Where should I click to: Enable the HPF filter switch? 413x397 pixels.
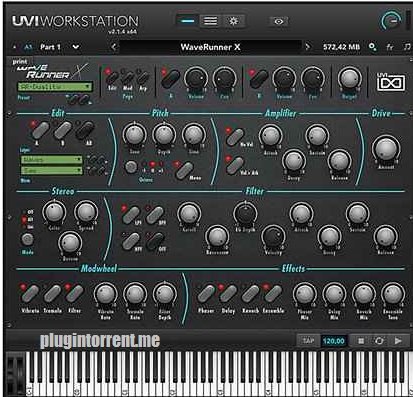click(x=131, y=241)
